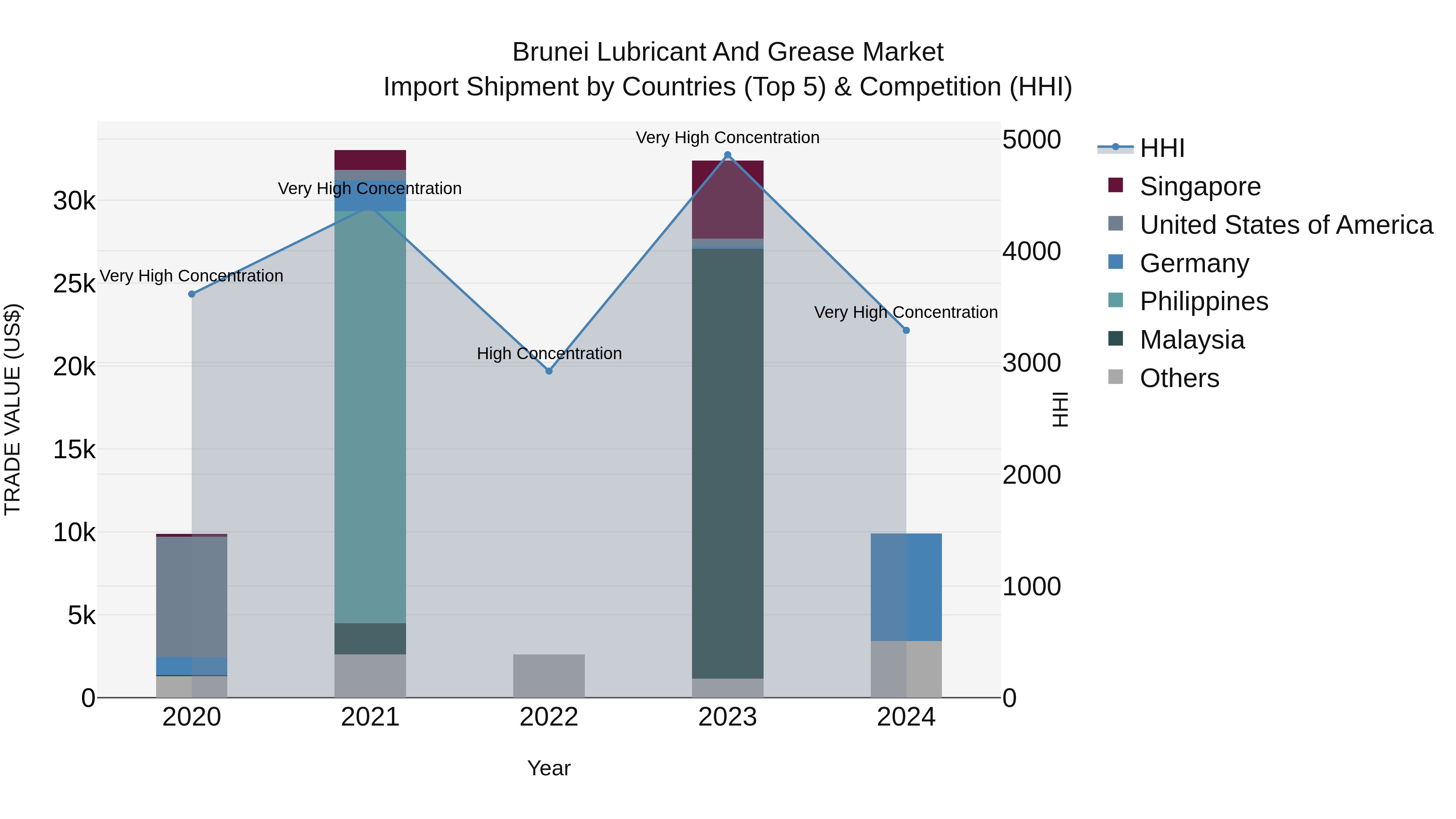Click the Singapore maroon legend swatch

point(1116,185)
